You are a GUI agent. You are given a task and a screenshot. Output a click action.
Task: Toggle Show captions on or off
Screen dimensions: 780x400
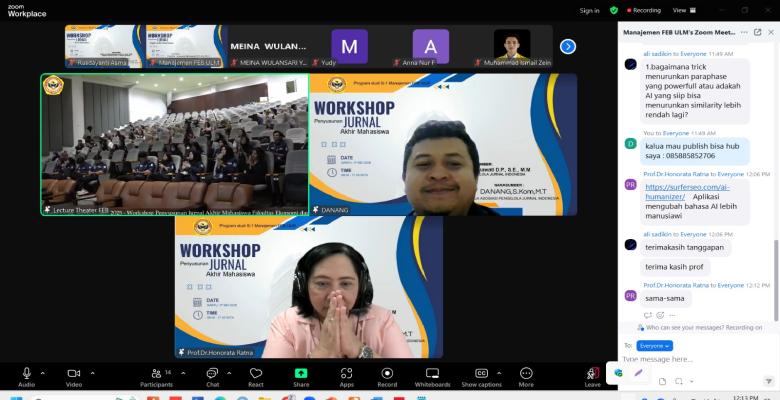481,374
